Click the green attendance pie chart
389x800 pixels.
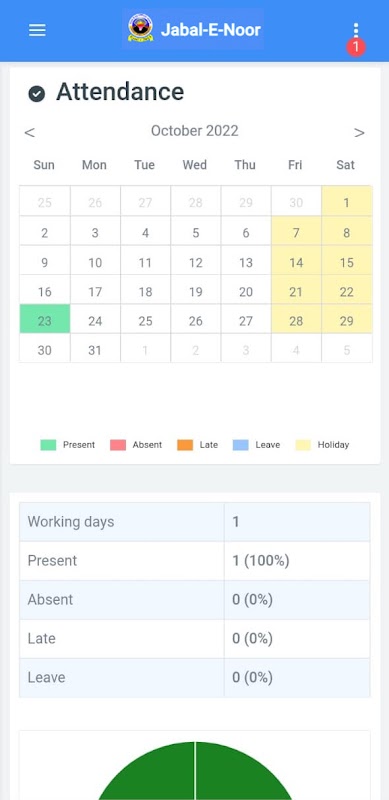194,770
